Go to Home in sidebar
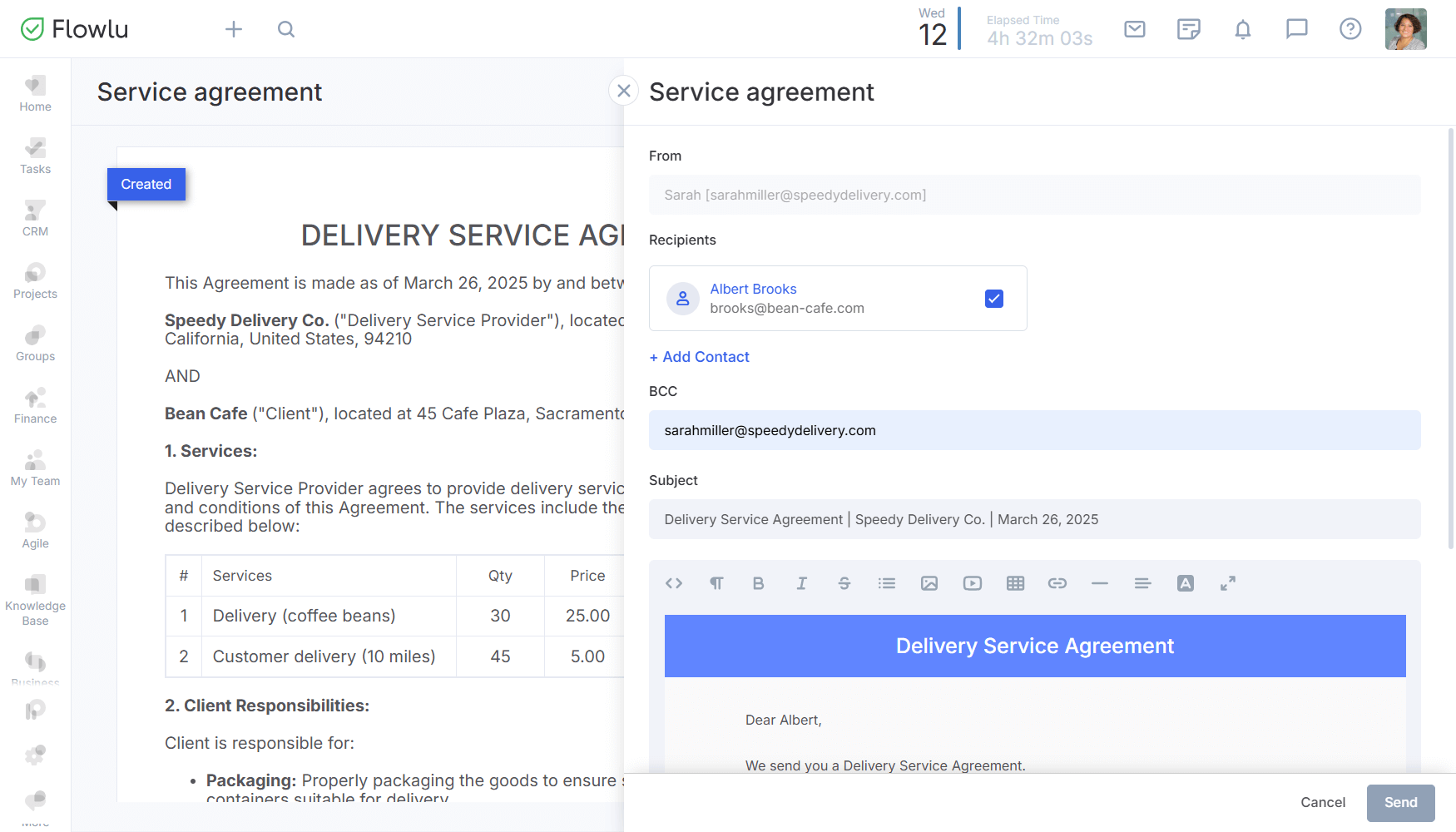The height and width of the screenshot is (832, 1456). click(x=35, y=94)
